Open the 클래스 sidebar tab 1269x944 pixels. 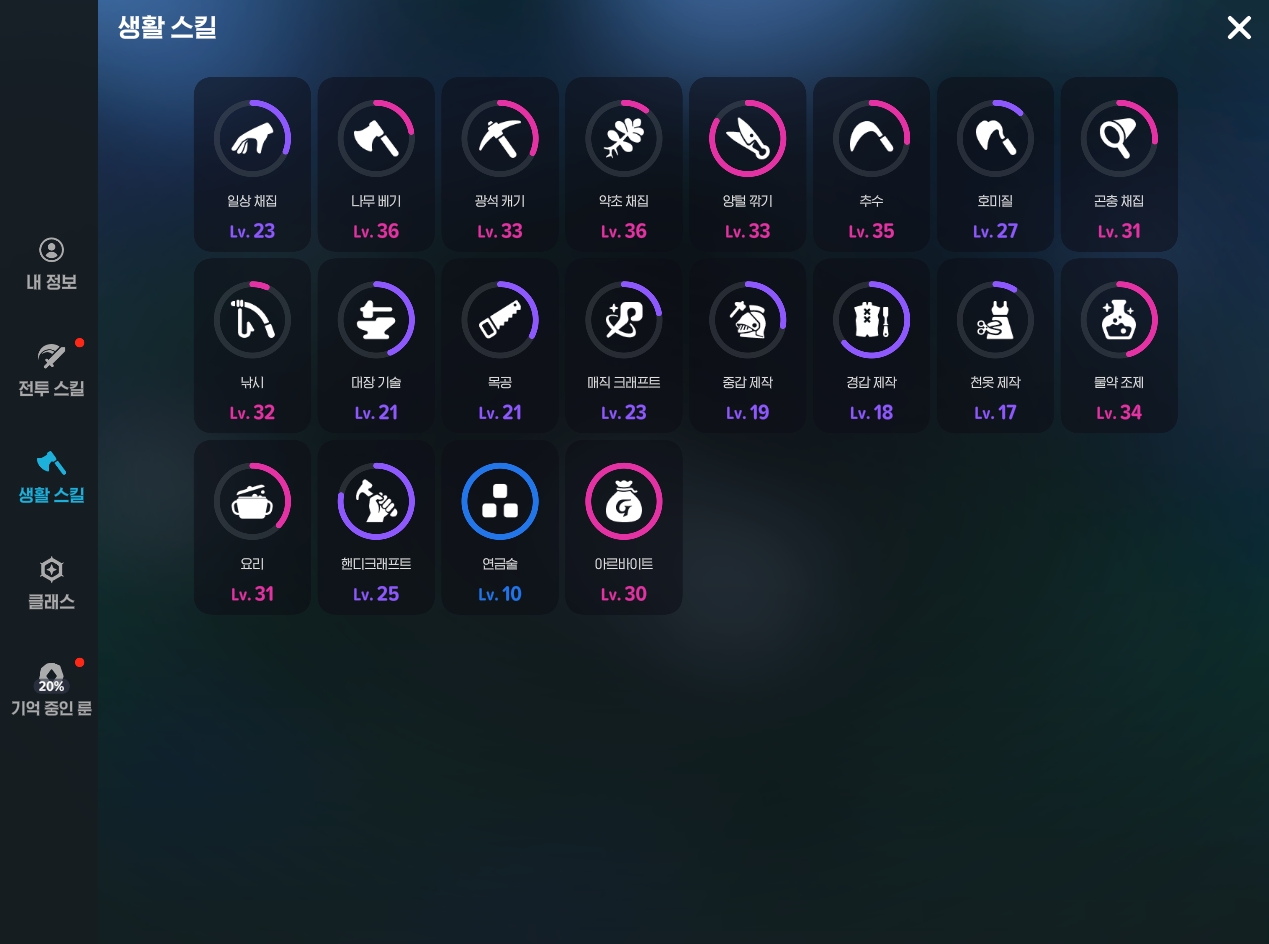(x=51, y=584)
